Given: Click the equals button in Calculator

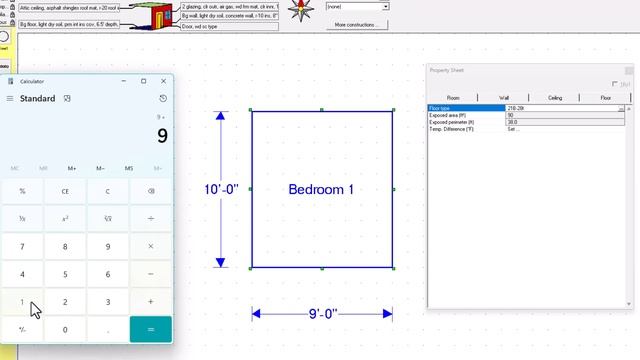Looking at the screenshot, I should (x=151, y=329).
